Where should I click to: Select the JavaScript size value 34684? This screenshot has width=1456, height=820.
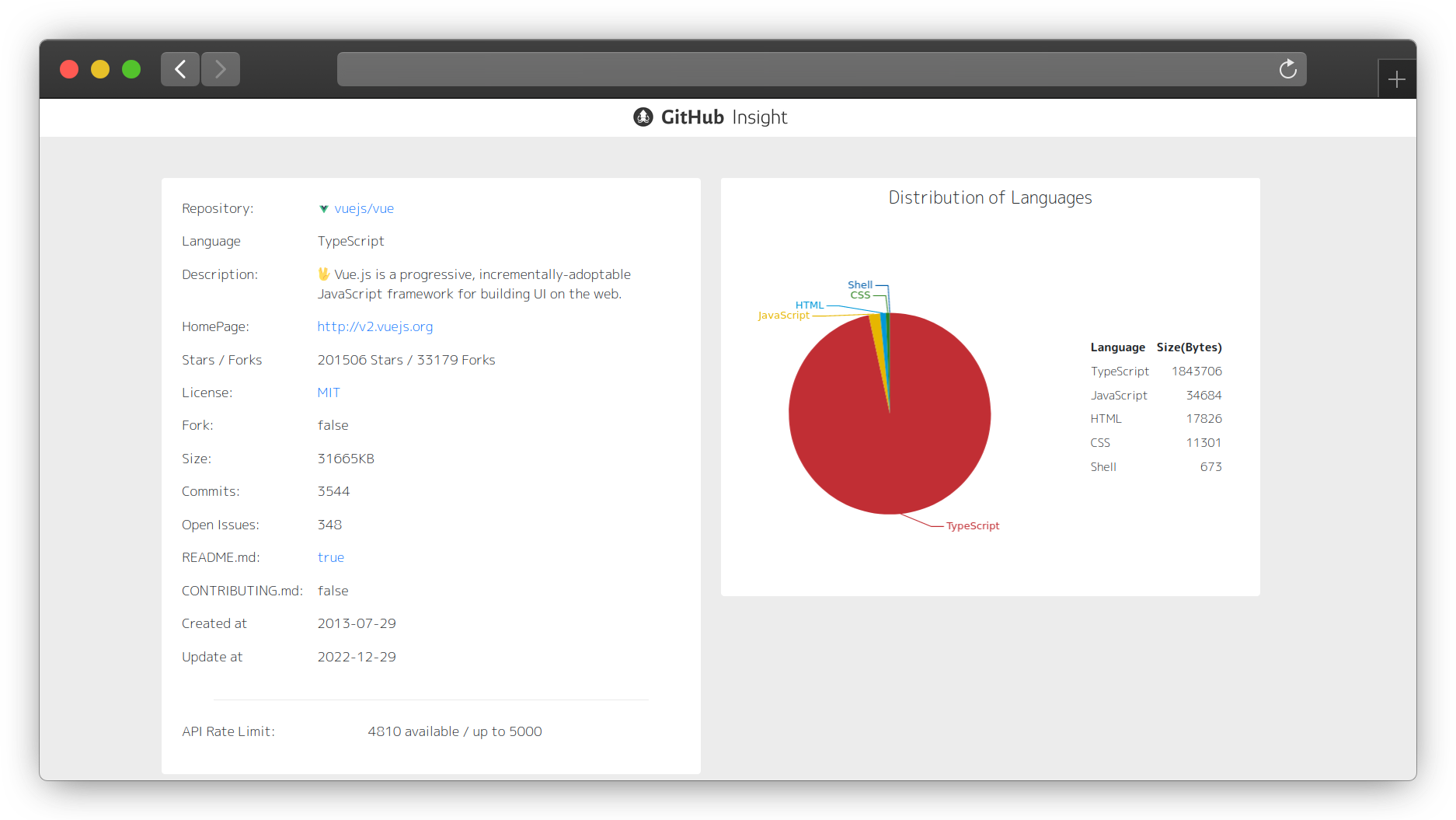[x=1203, y=395]
